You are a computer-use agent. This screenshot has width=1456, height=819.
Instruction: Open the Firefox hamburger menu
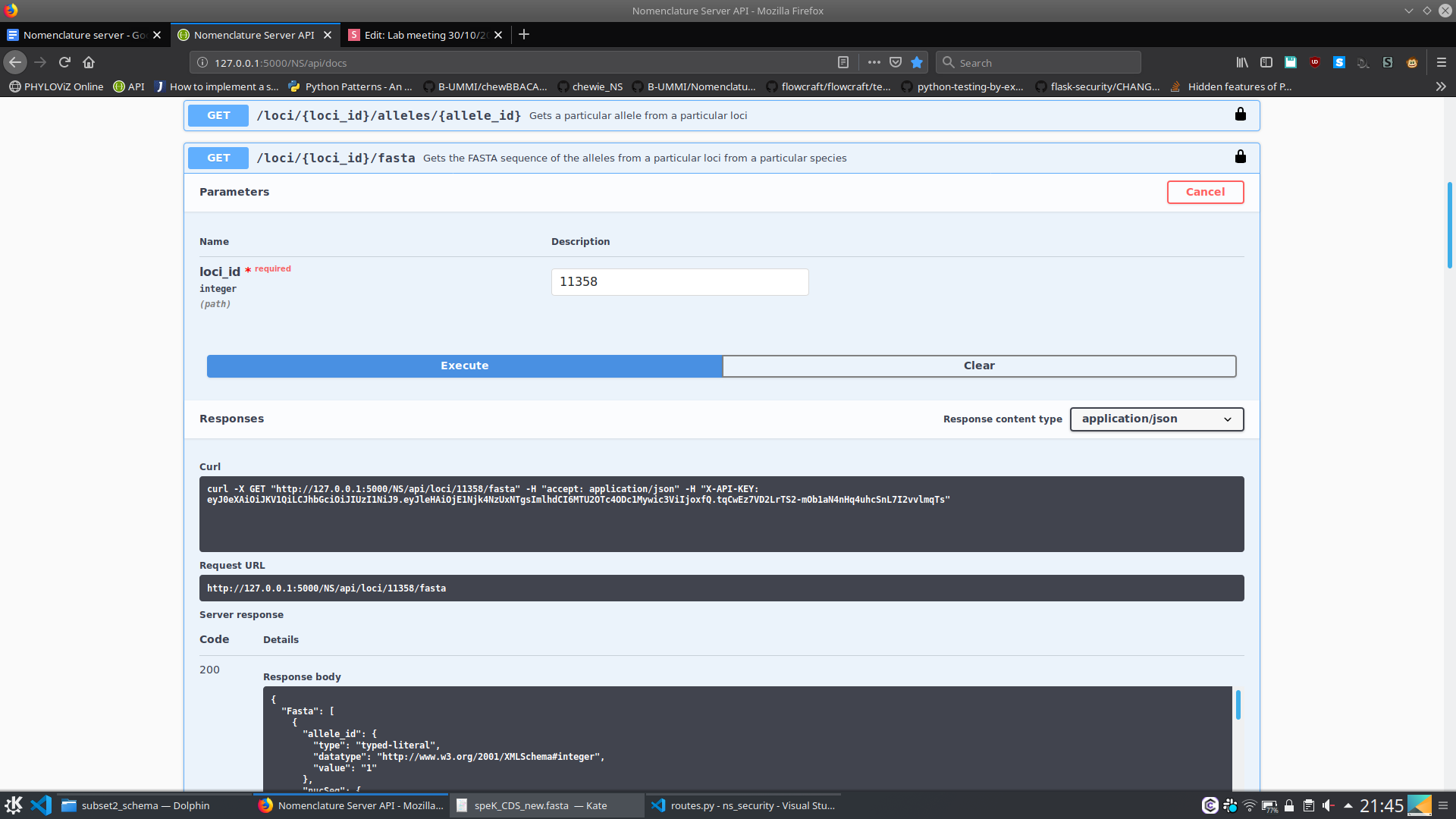pos(1441,62)
